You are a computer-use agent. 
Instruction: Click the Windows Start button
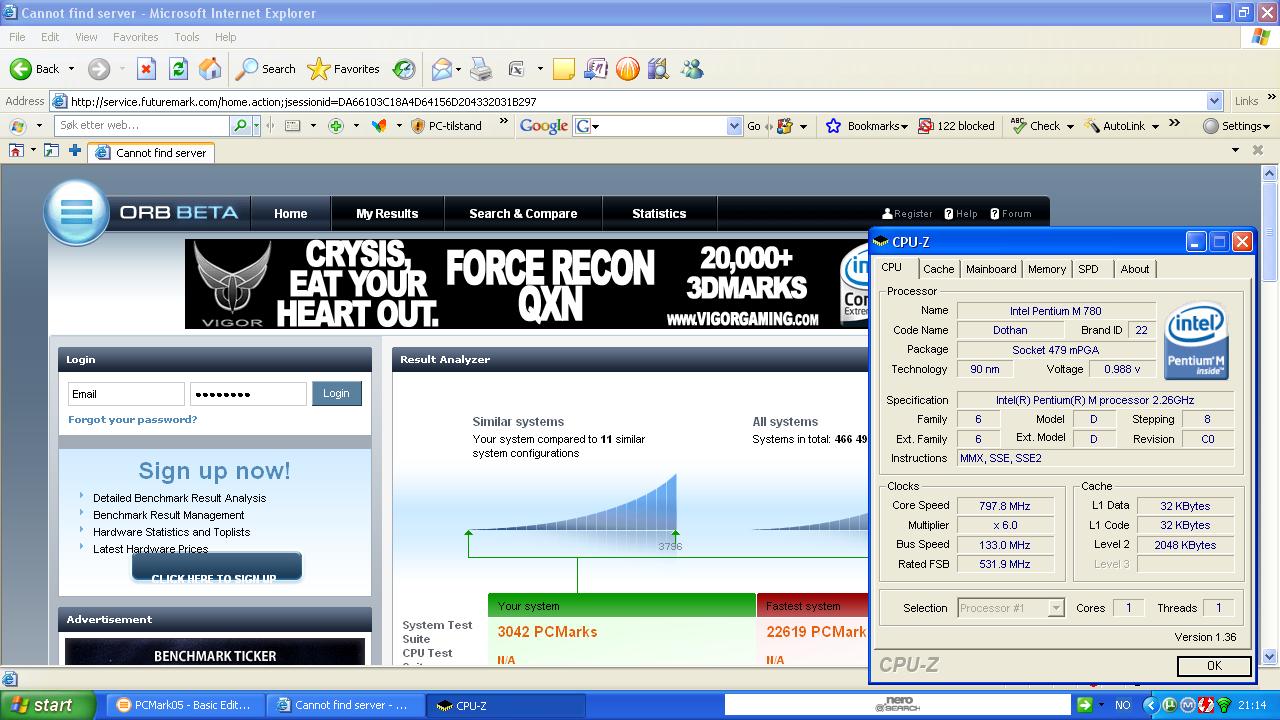[x=47, y=705]
